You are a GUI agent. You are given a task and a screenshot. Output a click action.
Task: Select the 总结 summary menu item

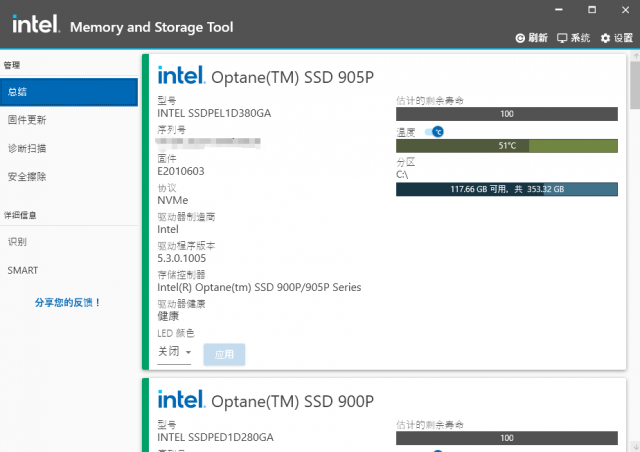tap(69, 92)
